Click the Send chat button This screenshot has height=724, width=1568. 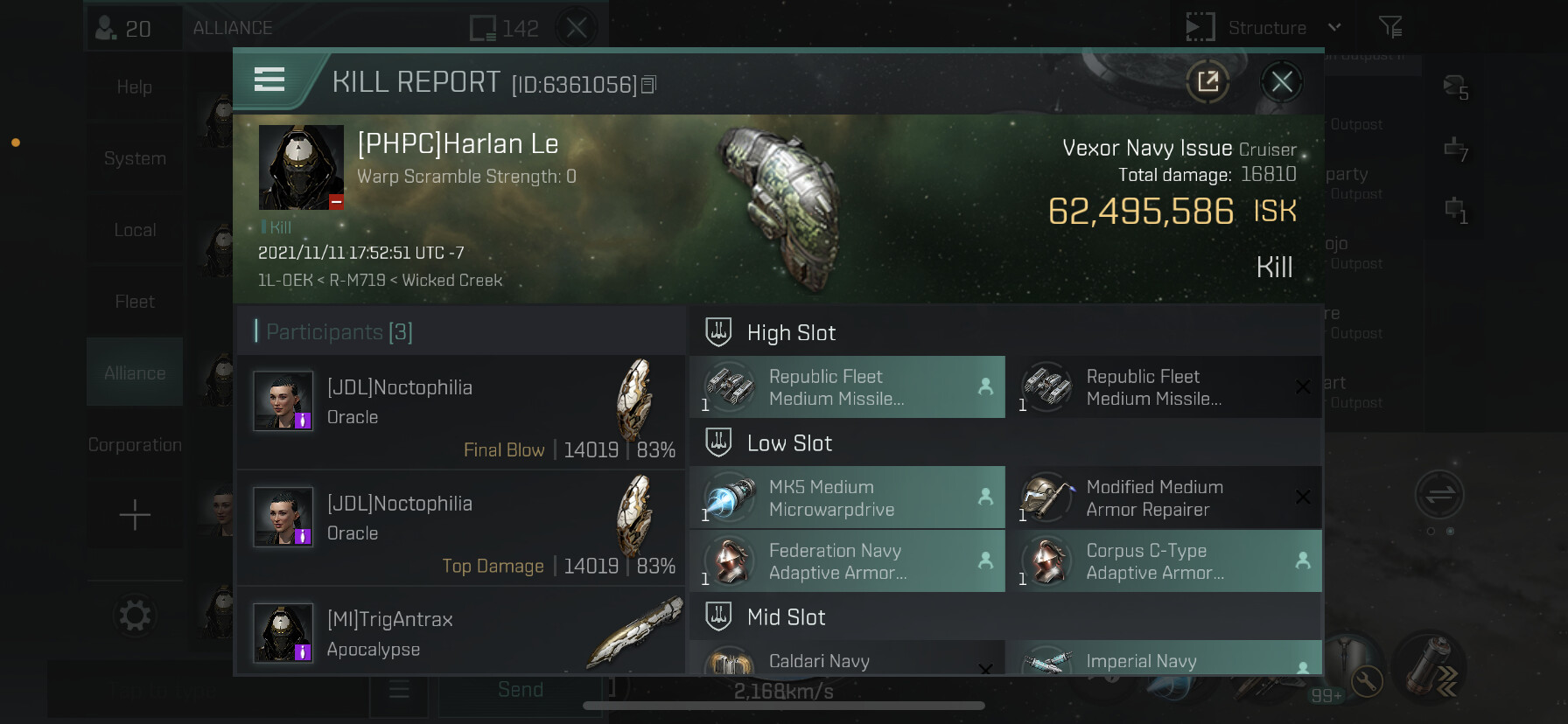[521, 690]
